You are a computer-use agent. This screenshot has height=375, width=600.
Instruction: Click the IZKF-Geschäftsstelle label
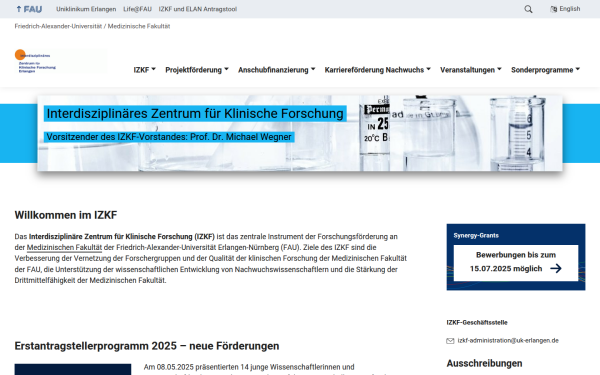477,323
